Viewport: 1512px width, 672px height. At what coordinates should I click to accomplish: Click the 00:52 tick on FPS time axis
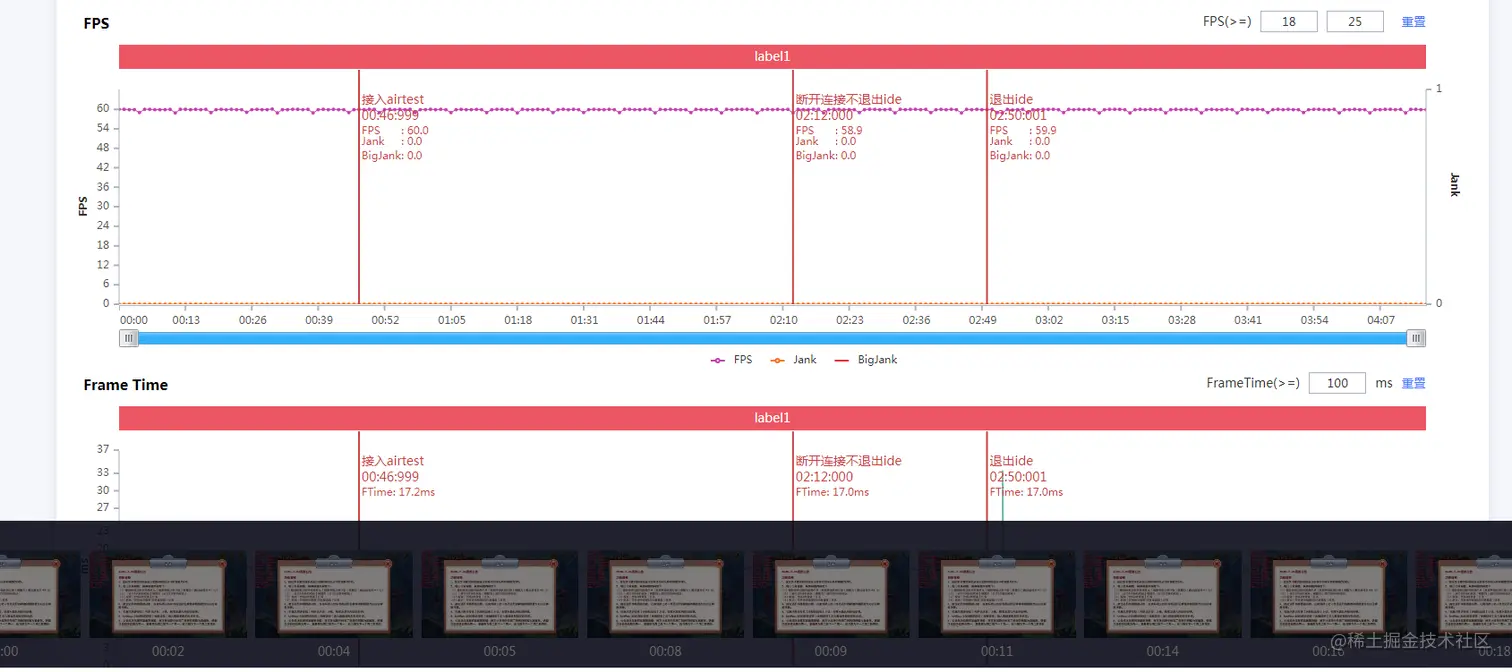pos(385,320)
